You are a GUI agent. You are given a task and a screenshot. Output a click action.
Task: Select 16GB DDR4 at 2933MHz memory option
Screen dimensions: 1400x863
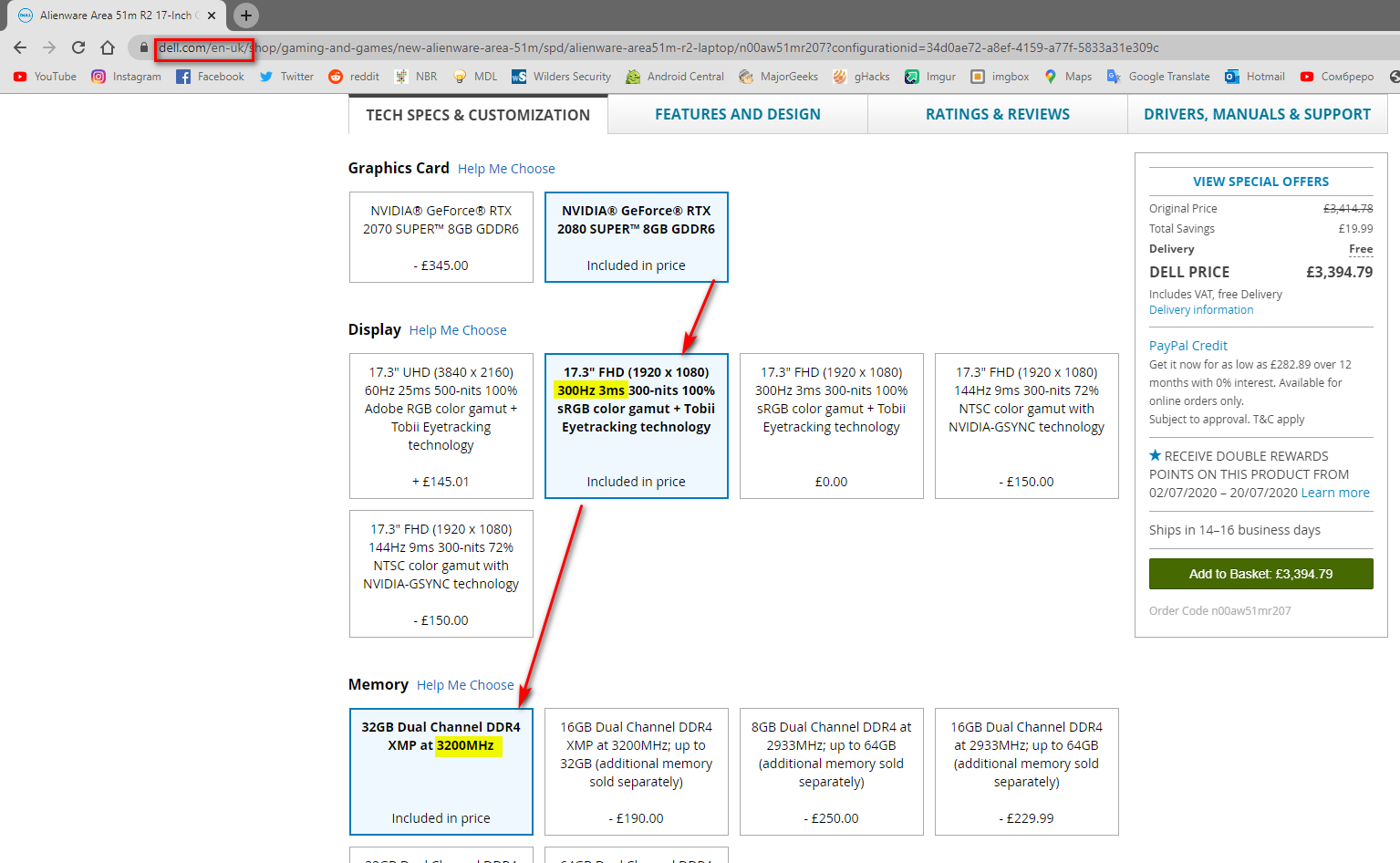coord(1027,772)
